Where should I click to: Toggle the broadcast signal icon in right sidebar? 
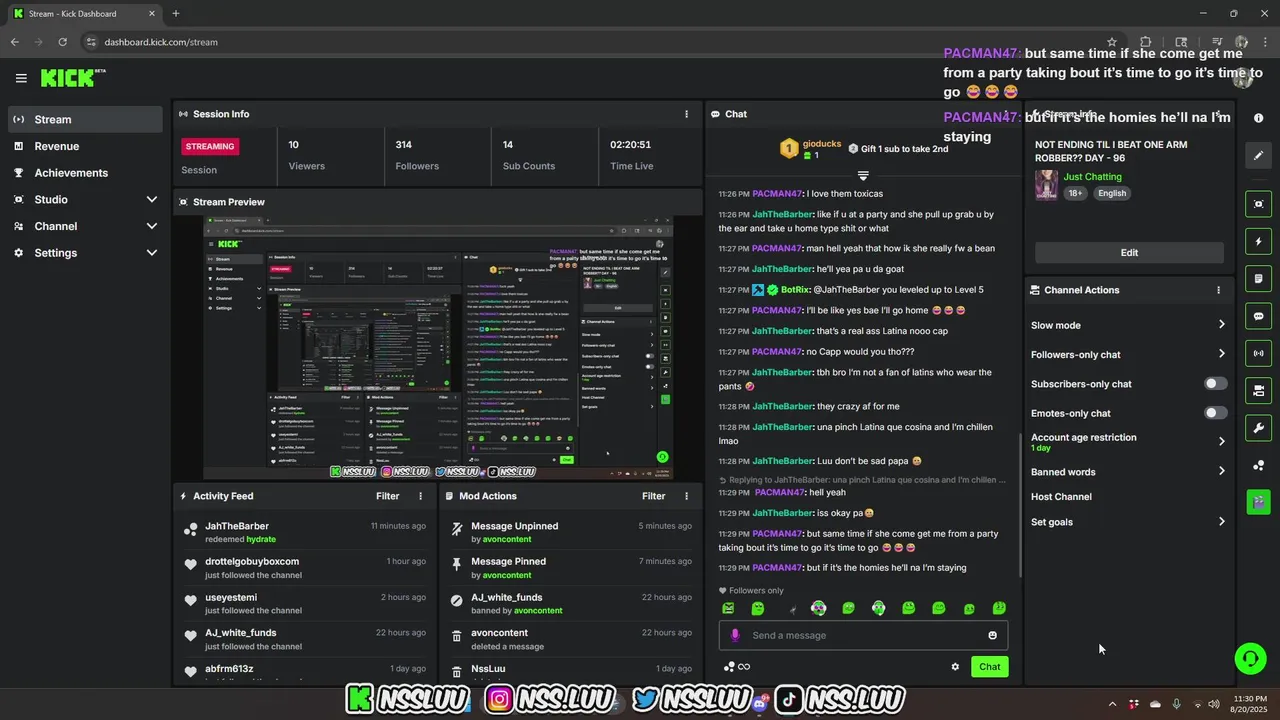(1258, 353)
